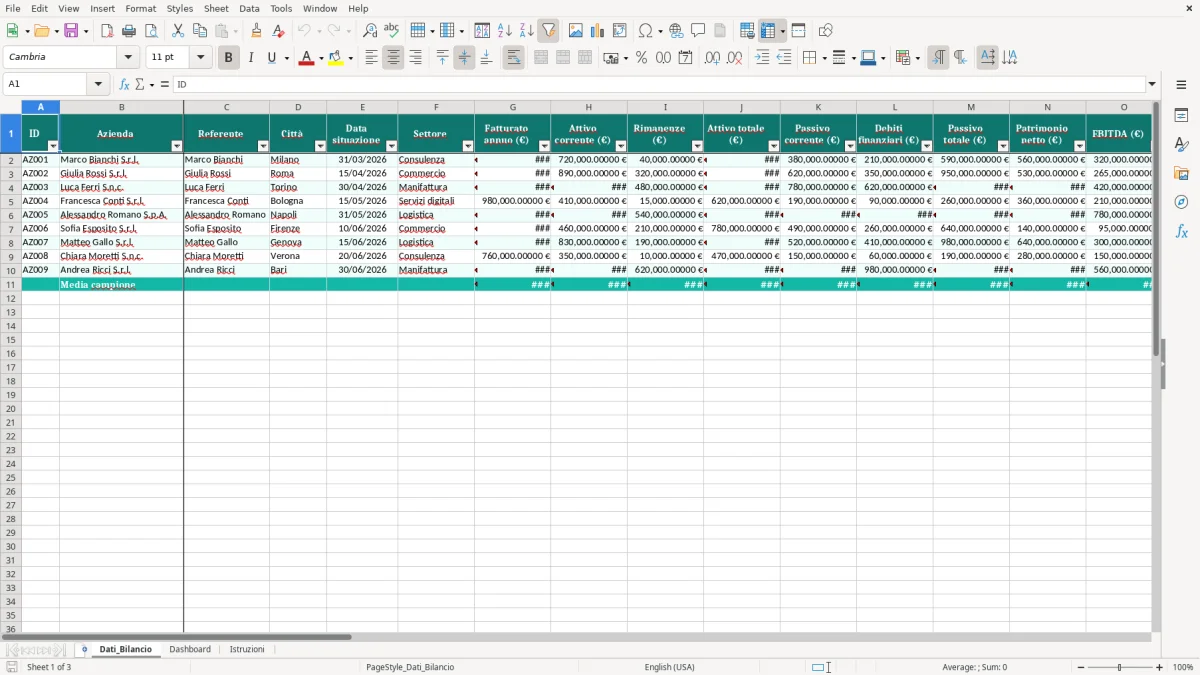Select column header G
The height and width of the screenshot is (675, 1200).
[x=513, y=107]
